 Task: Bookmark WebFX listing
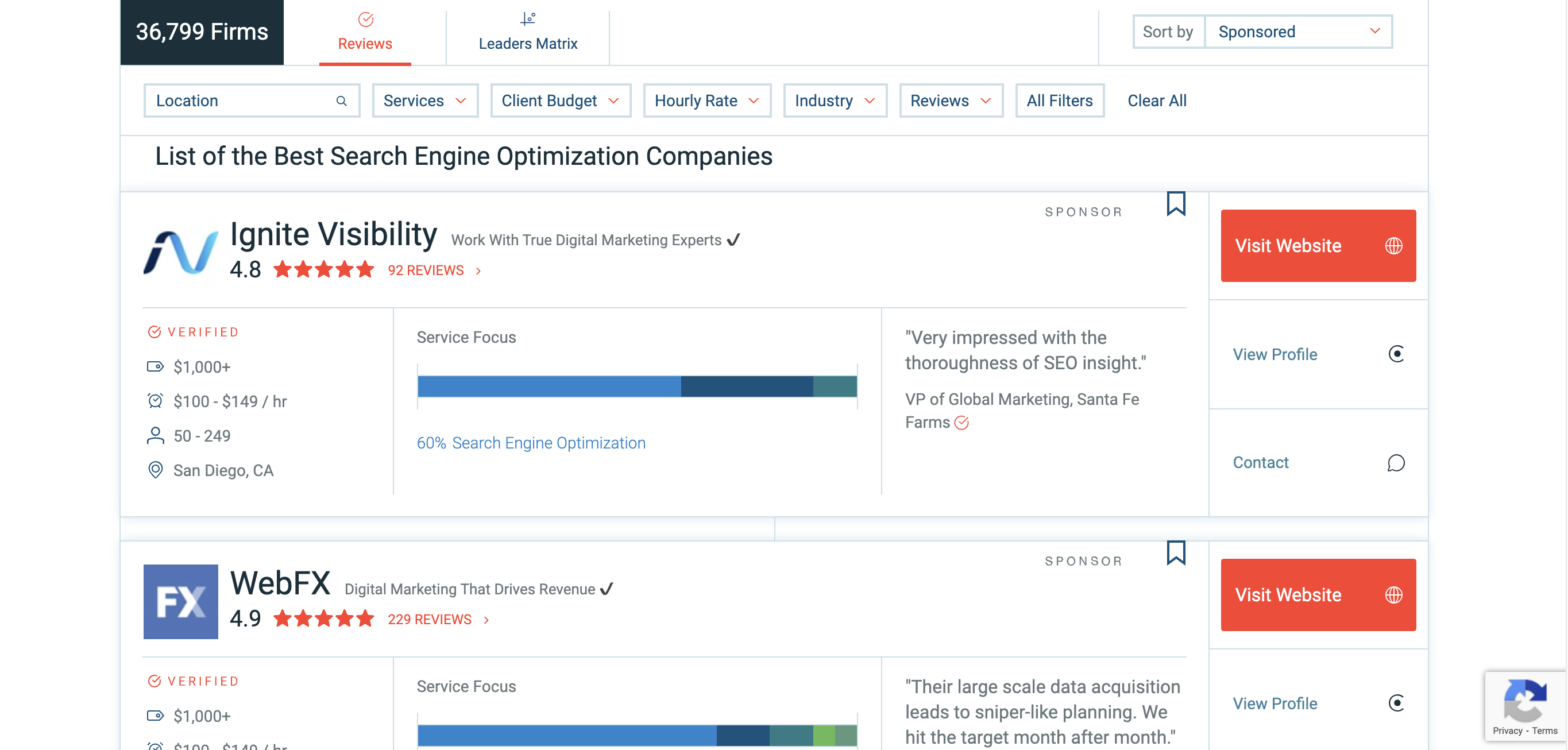[1176, 552]
